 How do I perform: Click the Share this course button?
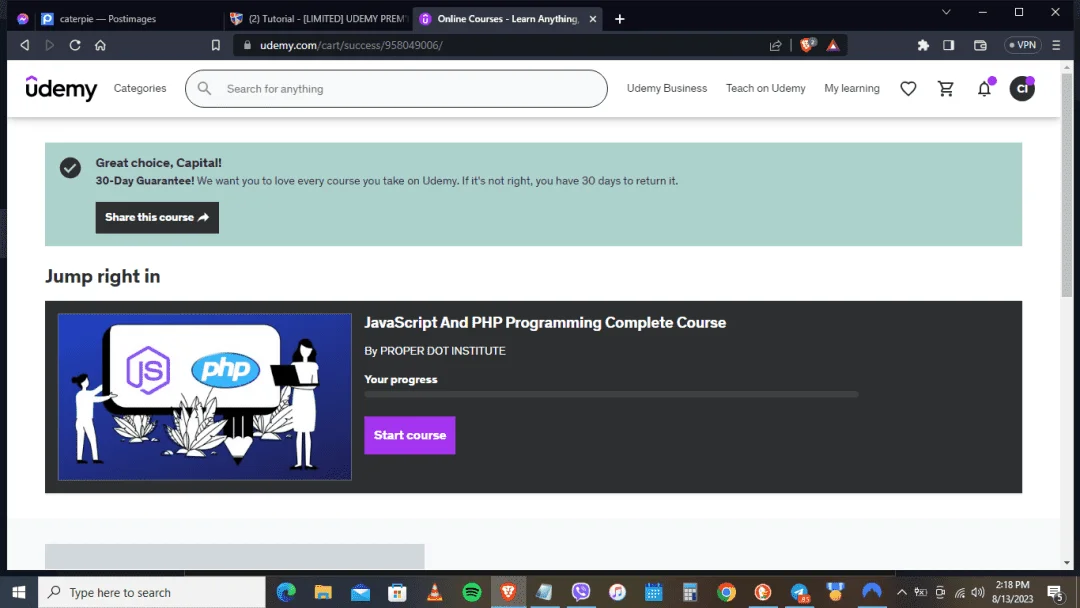pyautogui.click(x=157, y=218)
